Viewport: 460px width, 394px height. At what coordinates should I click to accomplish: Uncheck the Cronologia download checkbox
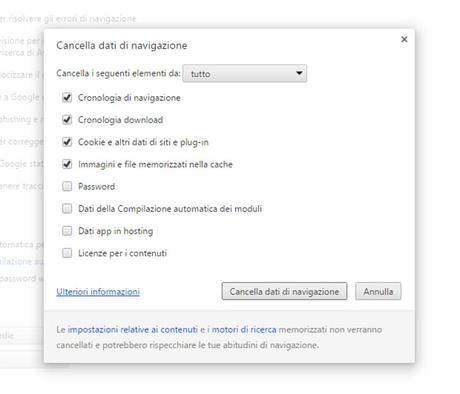(x=67, y=120)
